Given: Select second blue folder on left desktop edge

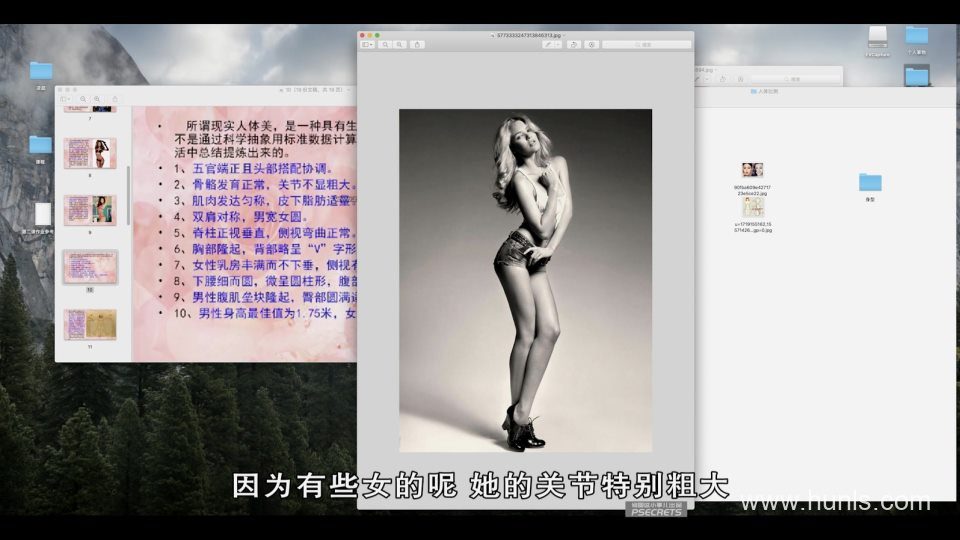Looking at the screenshot, I should pos(40,145).
